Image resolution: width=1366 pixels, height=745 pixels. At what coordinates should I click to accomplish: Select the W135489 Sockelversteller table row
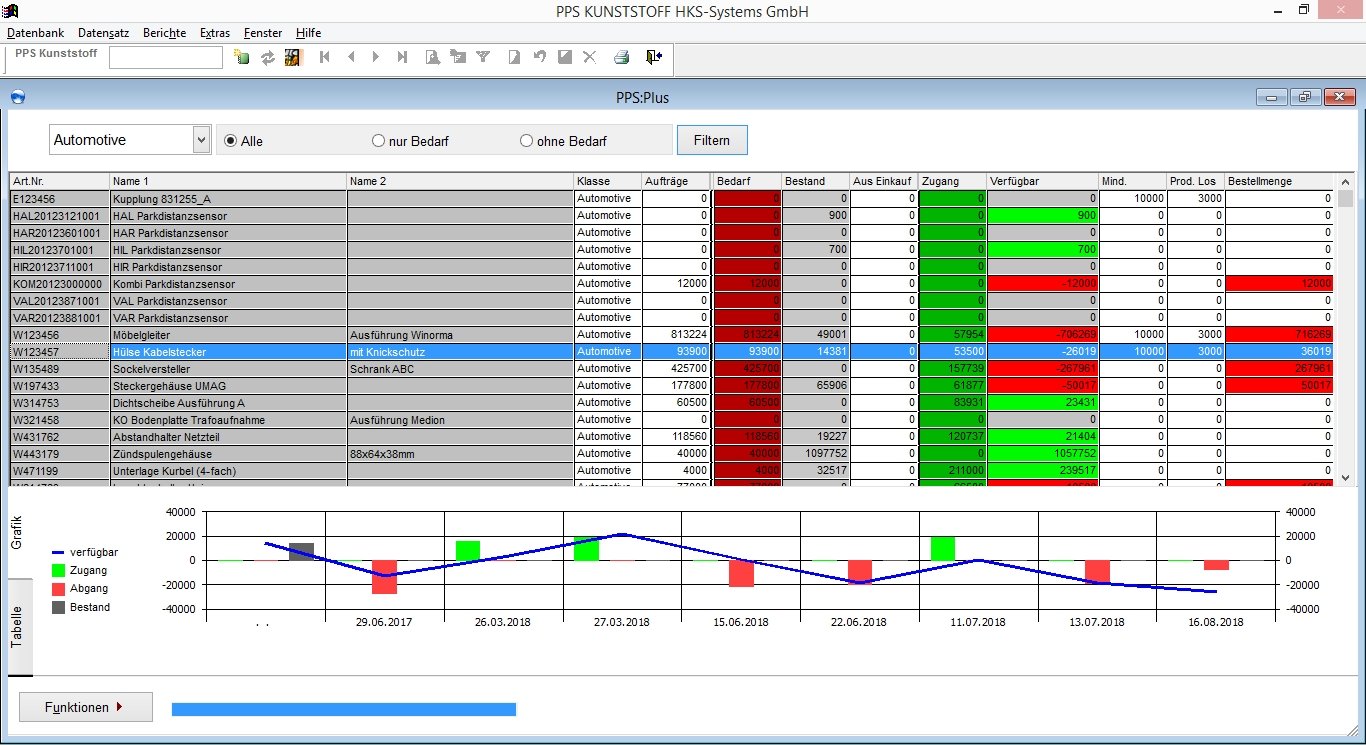[x=671, y=368]
